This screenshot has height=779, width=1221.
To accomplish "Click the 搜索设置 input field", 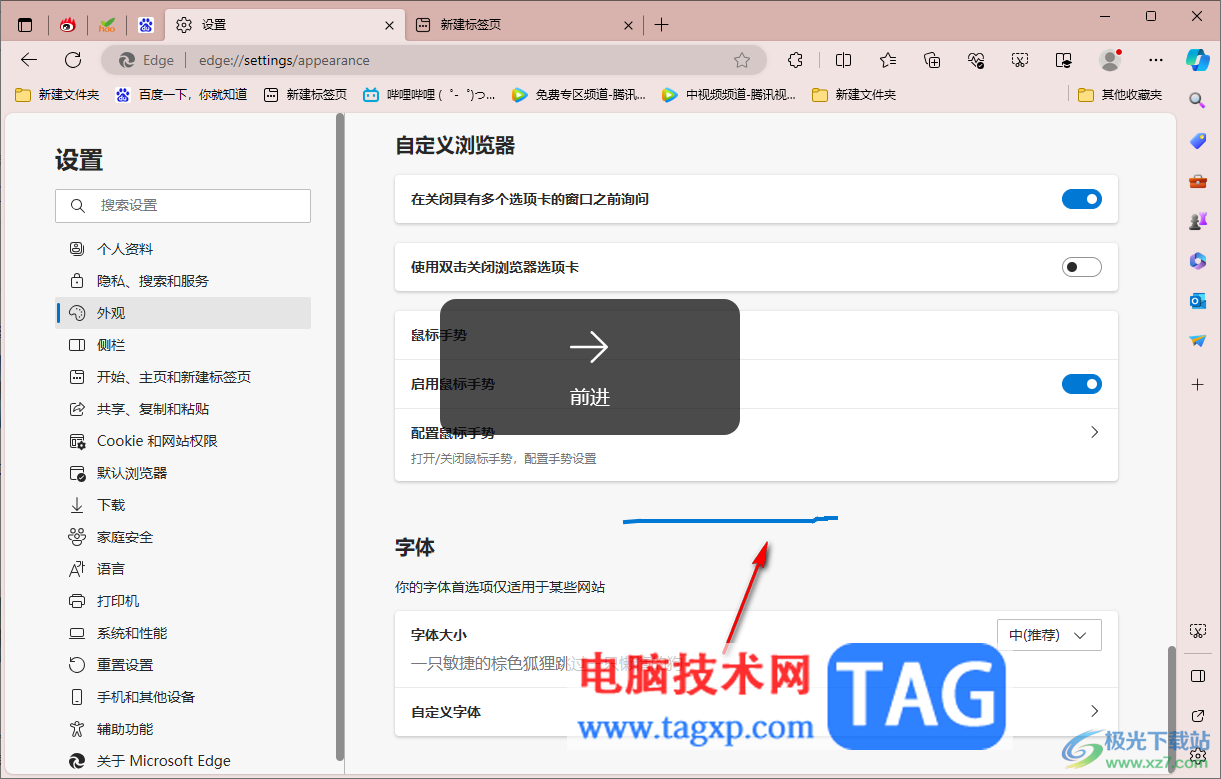I will (x=183, y=206).
